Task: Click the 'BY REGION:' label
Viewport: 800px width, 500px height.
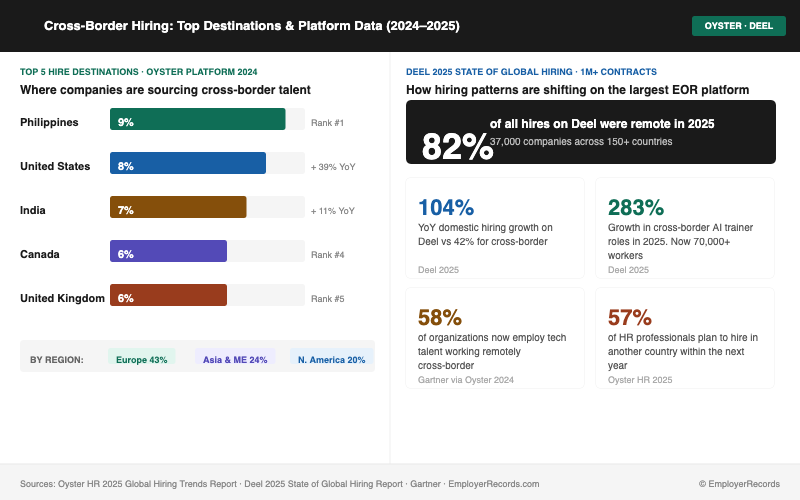Action: (57, 360)
